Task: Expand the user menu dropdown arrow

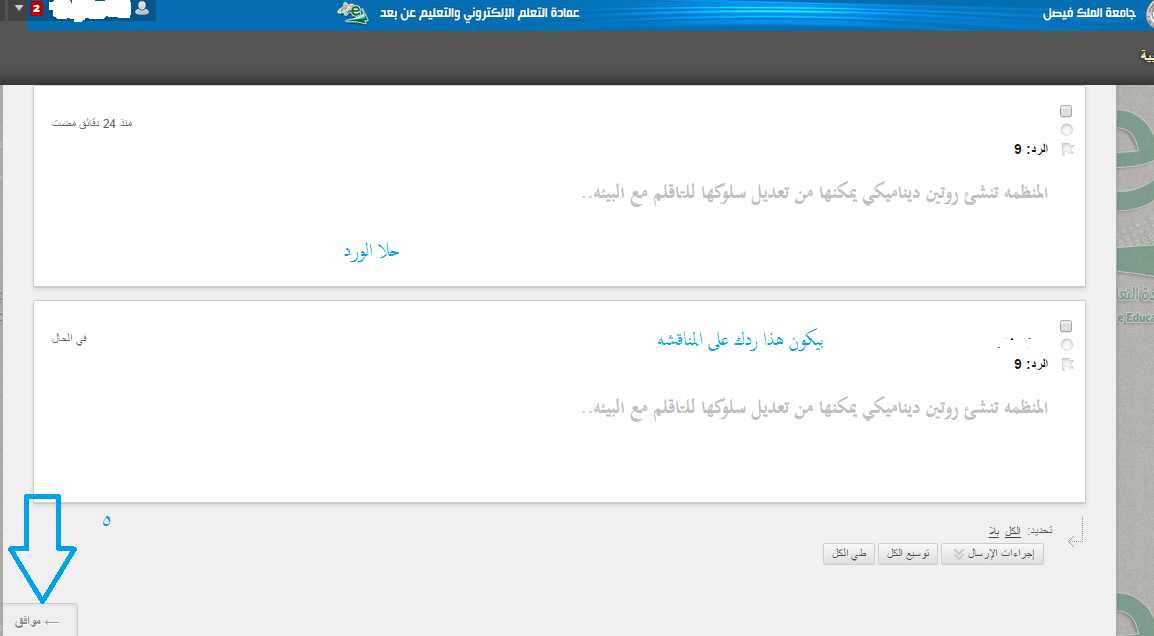Action: click(x=18, y=8)
